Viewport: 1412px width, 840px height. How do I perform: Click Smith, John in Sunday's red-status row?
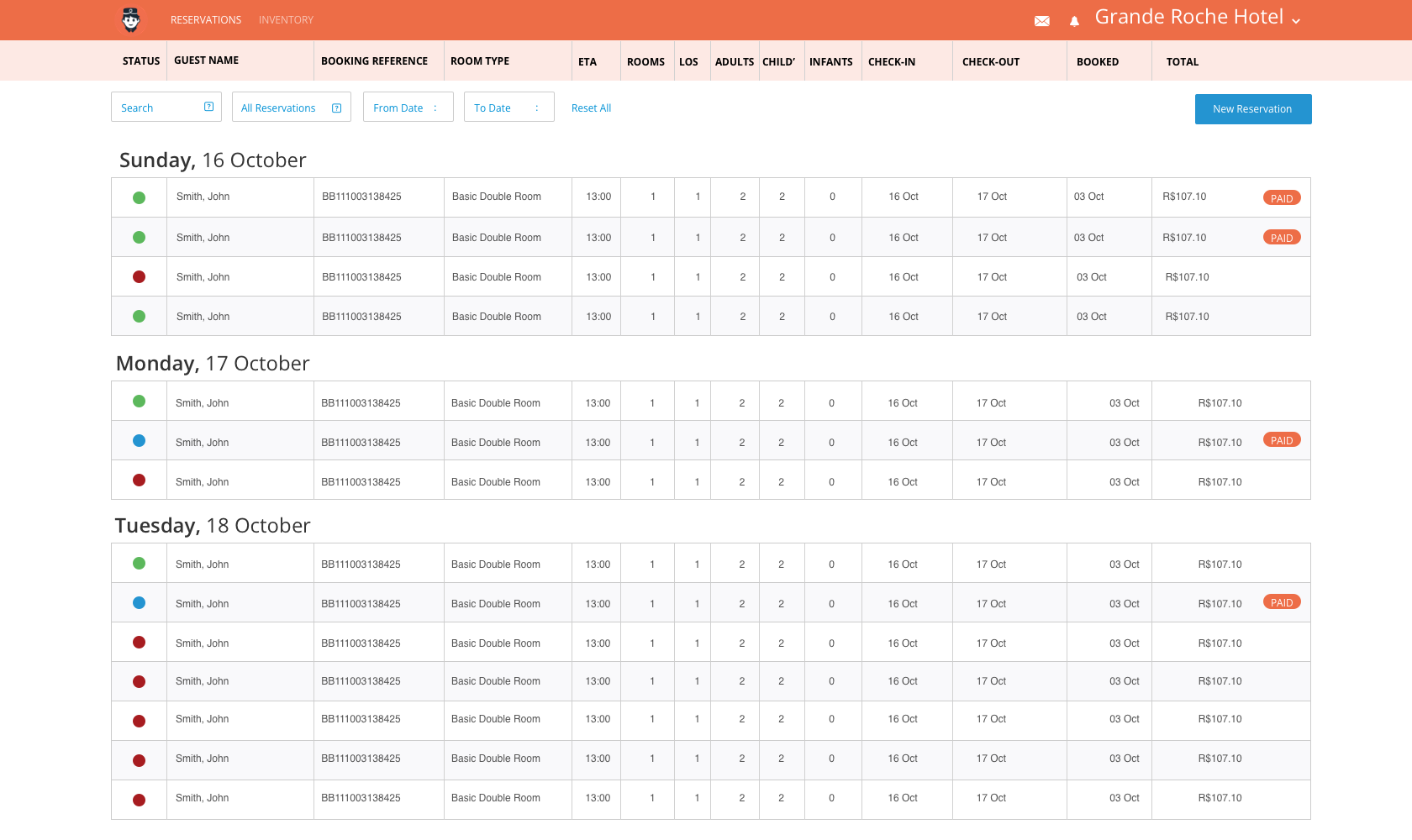(x=203, y=277)
